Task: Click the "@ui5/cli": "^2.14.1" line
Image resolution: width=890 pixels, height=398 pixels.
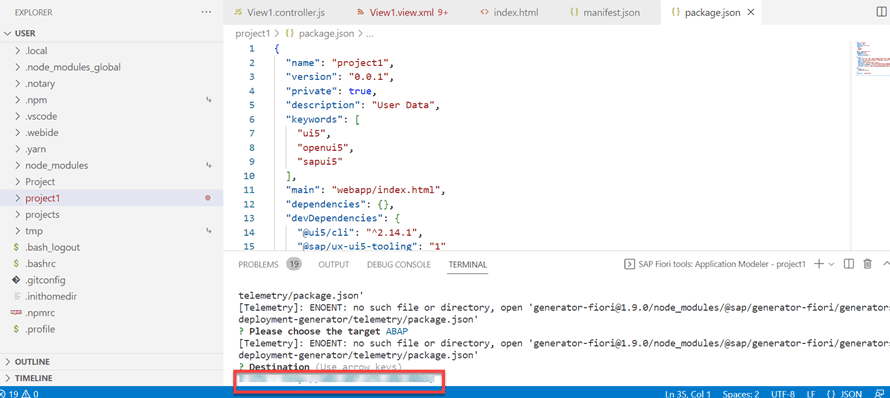Action: [x=360, y=232]
